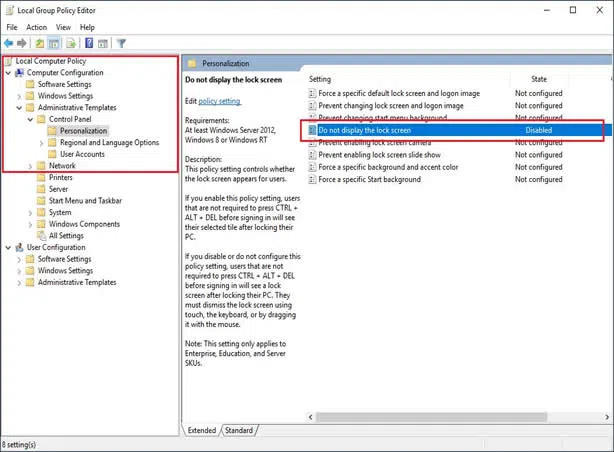614x452 pixels.
Task: Select User Accounts folder in tree
Action: [x=82, y=154]
